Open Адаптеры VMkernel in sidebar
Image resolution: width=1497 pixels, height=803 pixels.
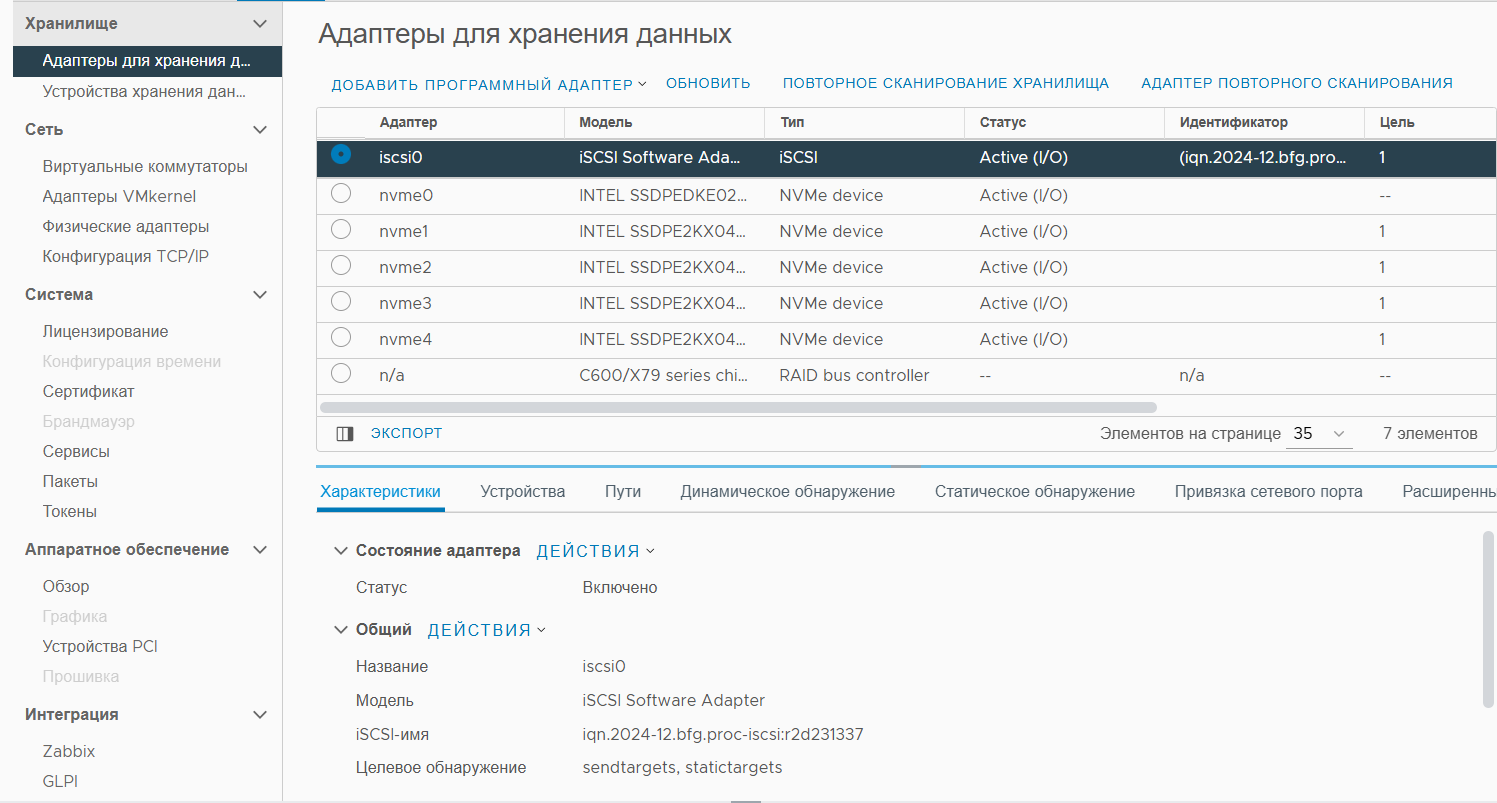pos(119,197)
